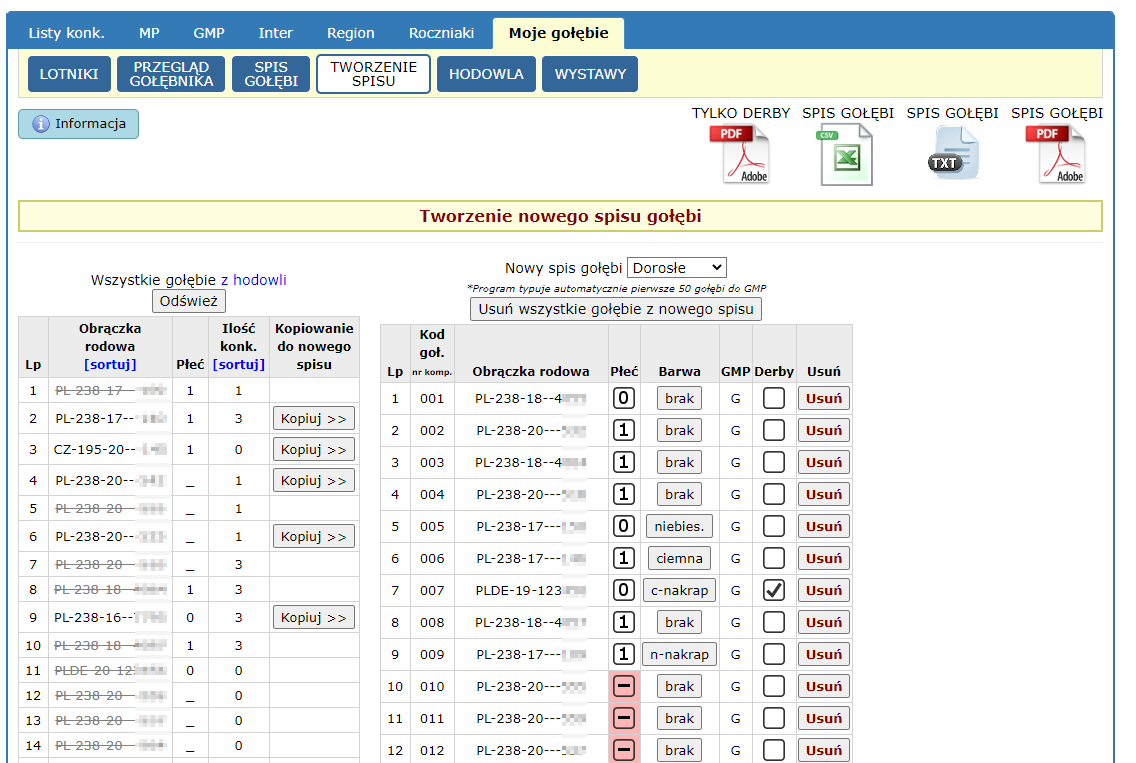Toggle sex indicator for pigeon code 001
1136x763 pixels.
(x=624, y=398)
